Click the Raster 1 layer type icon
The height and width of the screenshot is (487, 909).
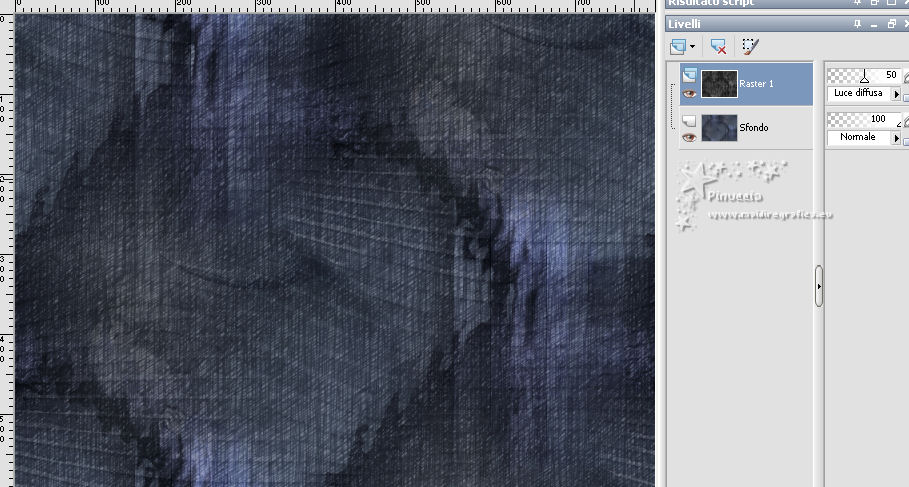click(689, 75)
